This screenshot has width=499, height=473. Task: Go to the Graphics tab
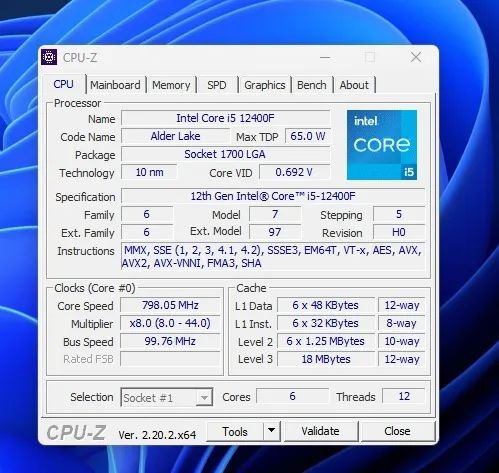pos(265,85)
